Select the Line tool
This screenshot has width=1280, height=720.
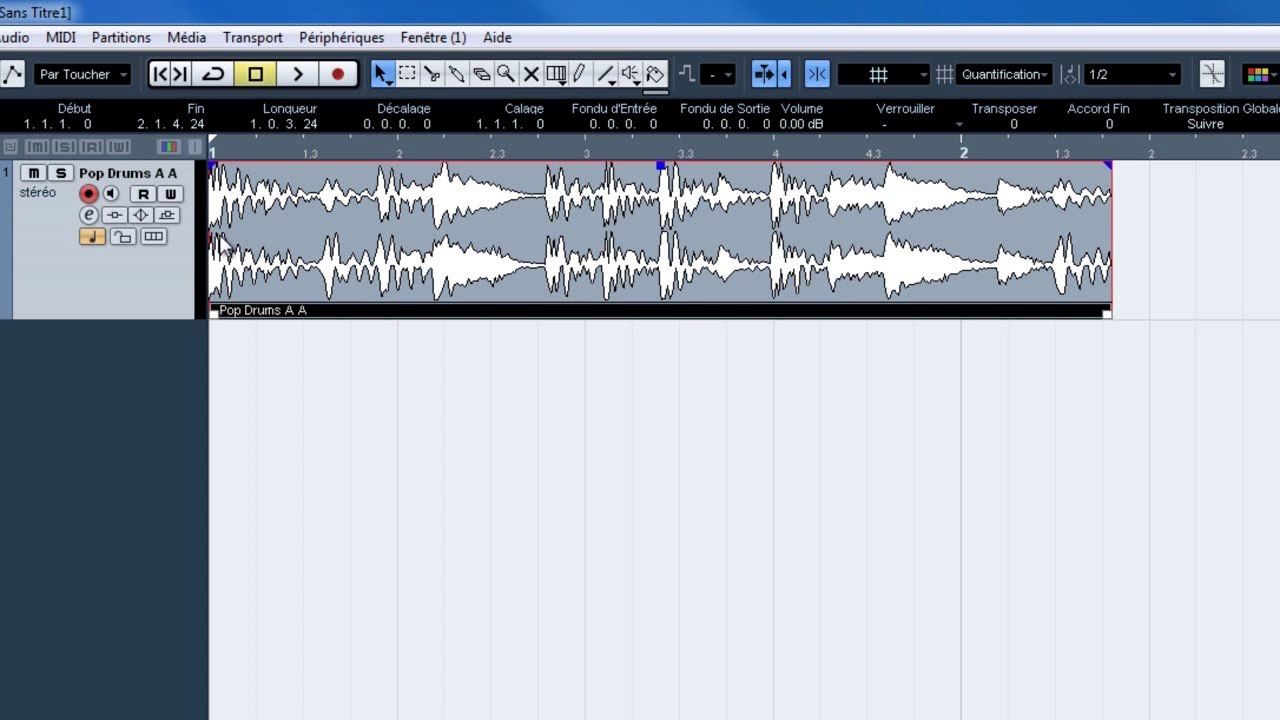point(605,74)
